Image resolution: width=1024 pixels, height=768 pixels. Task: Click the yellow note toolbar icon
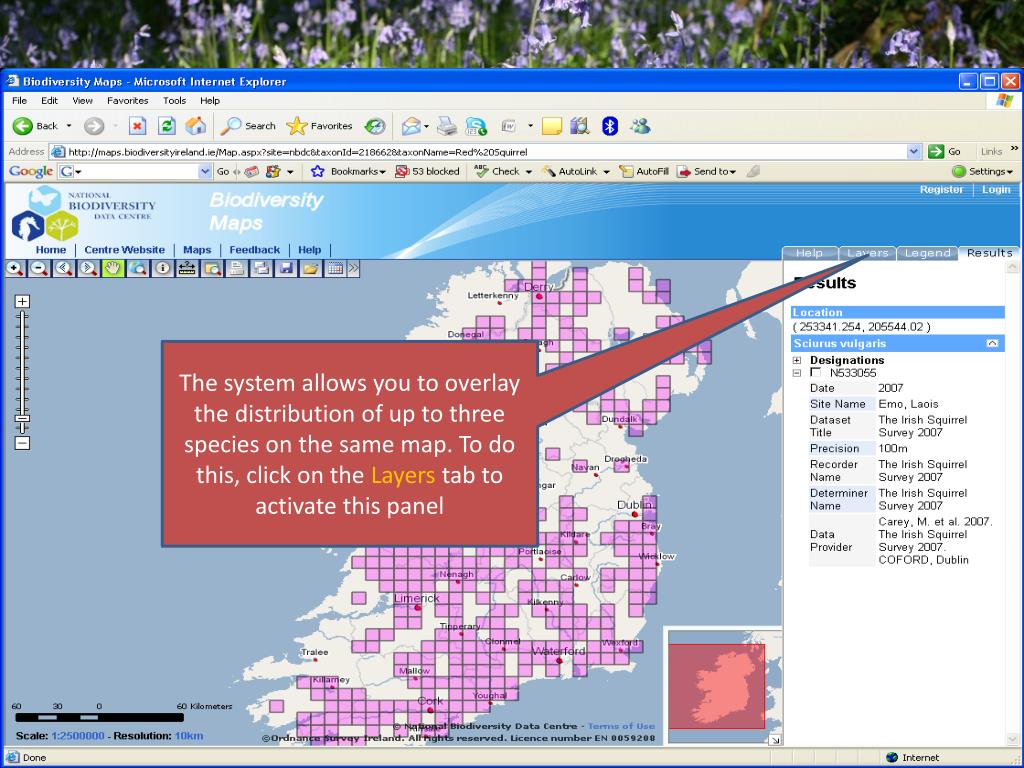point(552,126)
